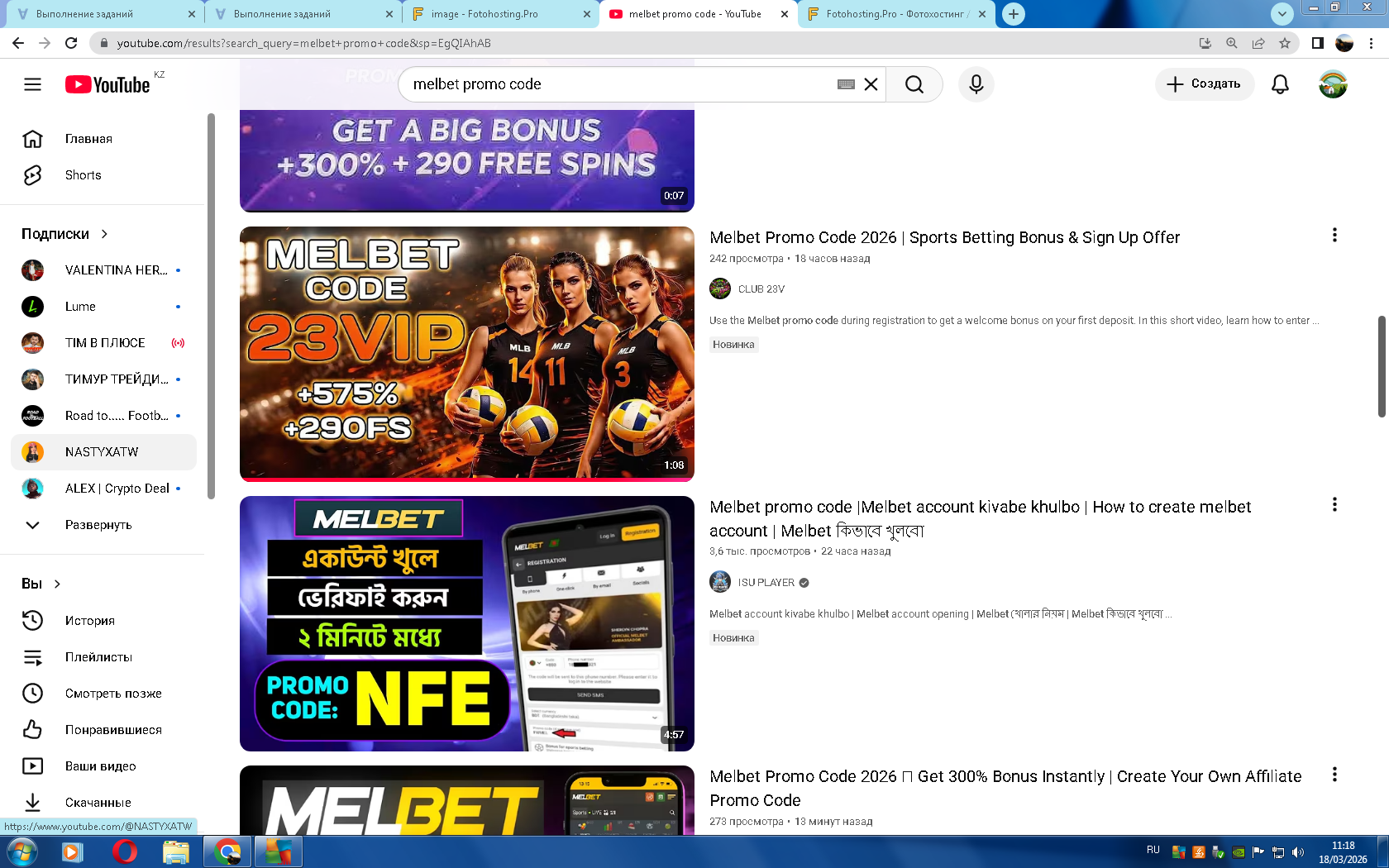Screen dimensions: 1389x868
Task: Play the 23VIP Melbet code thumbnail
Action: coord(467,354)
